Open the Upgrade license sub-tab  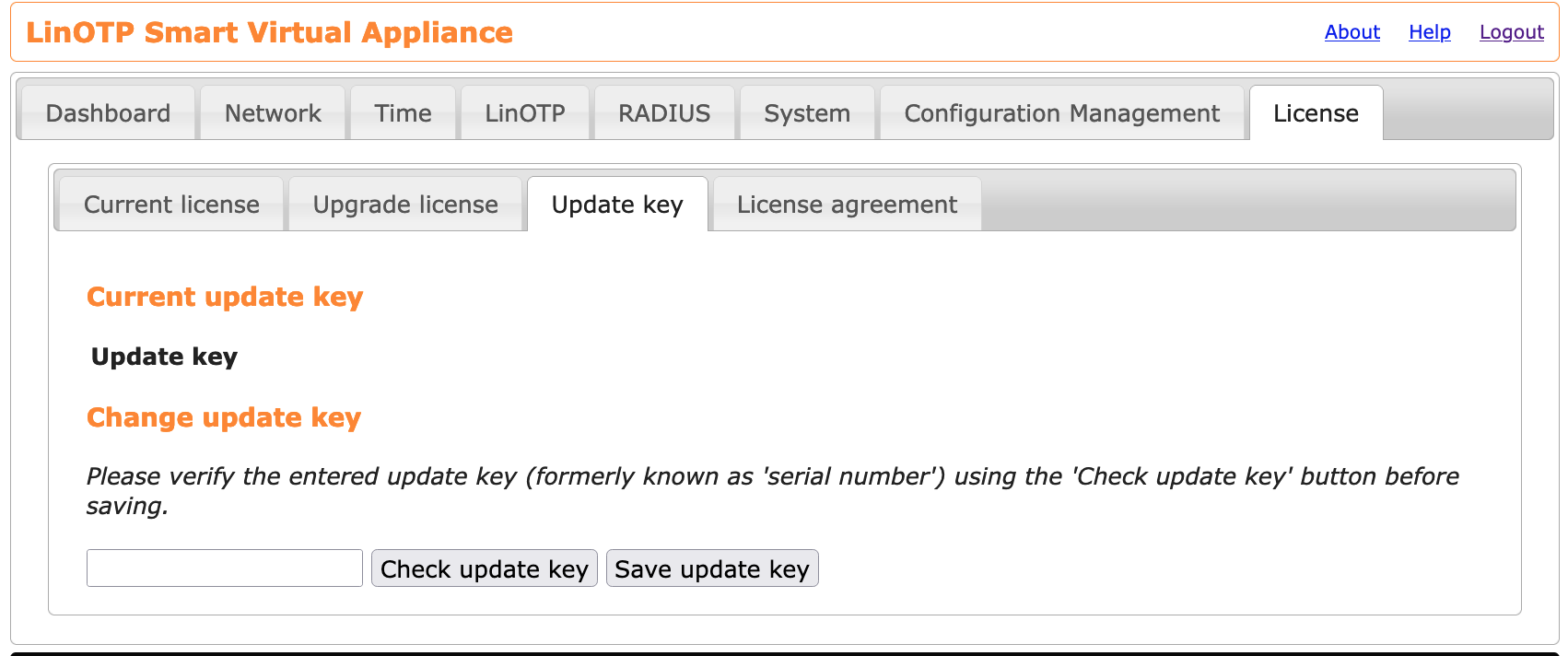[405, 205]
